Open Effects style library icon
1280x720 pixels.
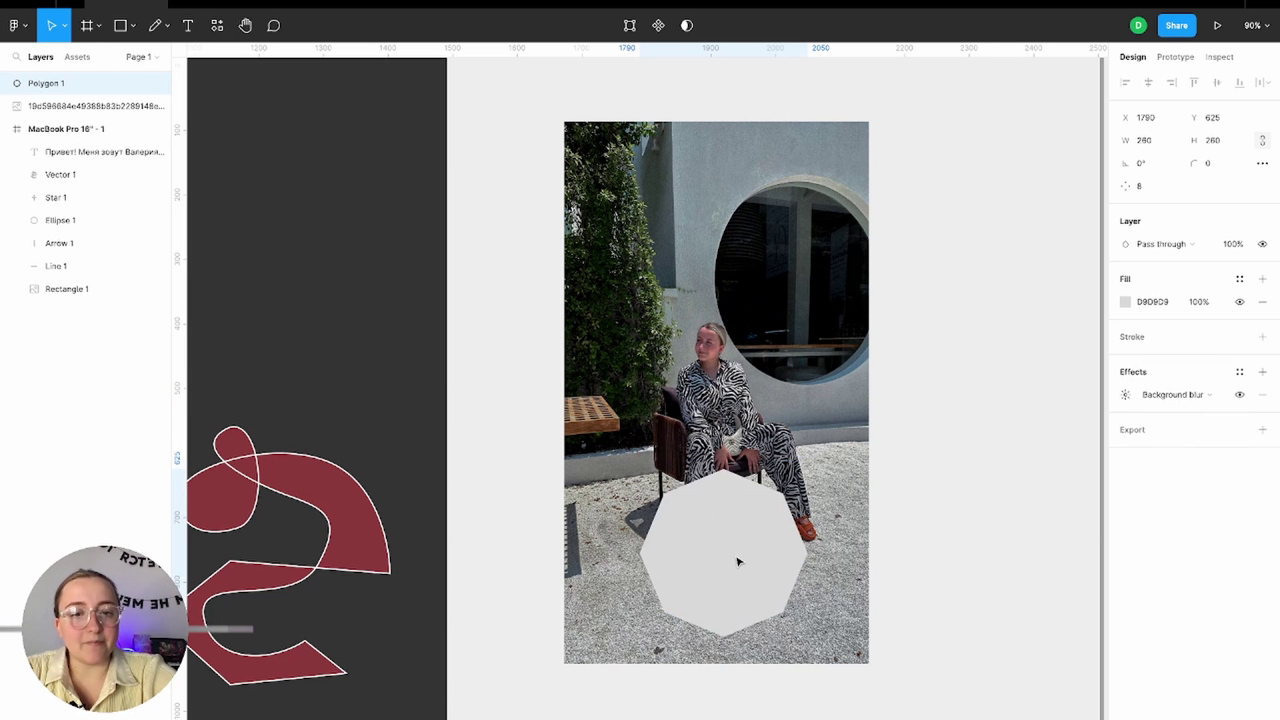click(x=1239, y=372)
